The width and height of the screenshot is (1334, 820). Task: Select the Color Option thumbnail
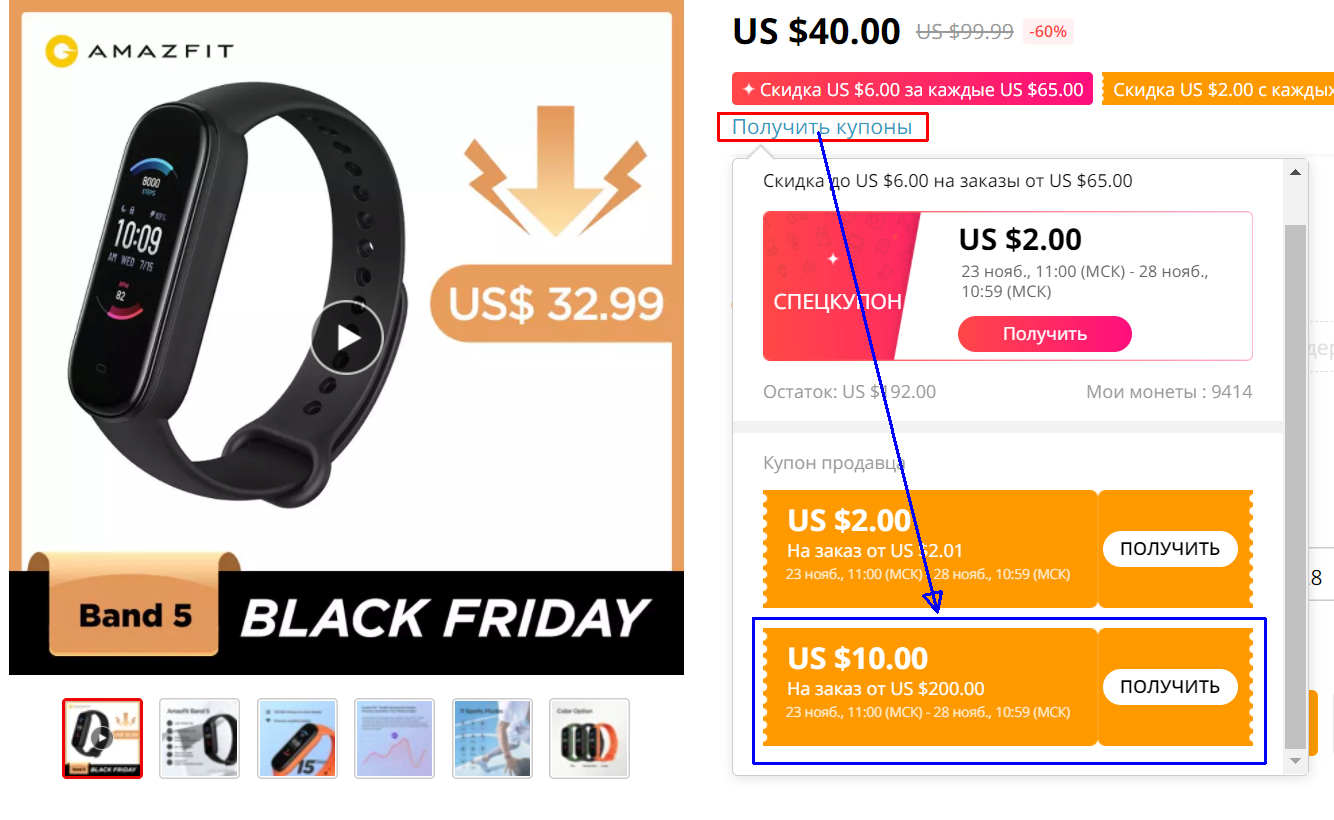(590, 738)
